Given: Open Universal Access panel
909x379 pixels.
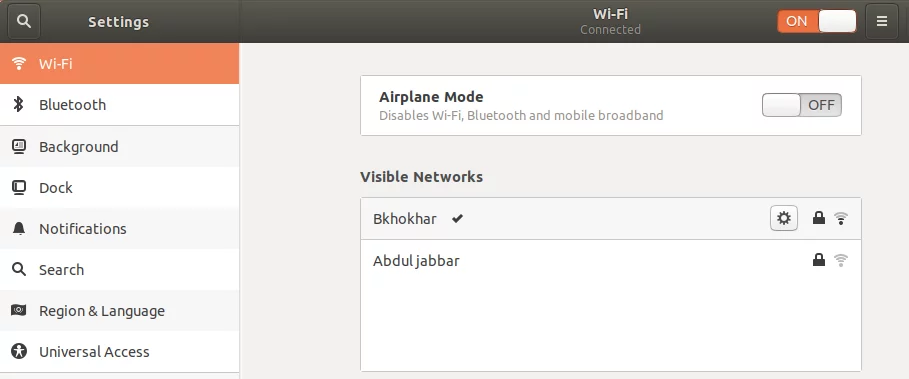Looking at the screenshot, I should pyautogui.click(x=119, y=352).
